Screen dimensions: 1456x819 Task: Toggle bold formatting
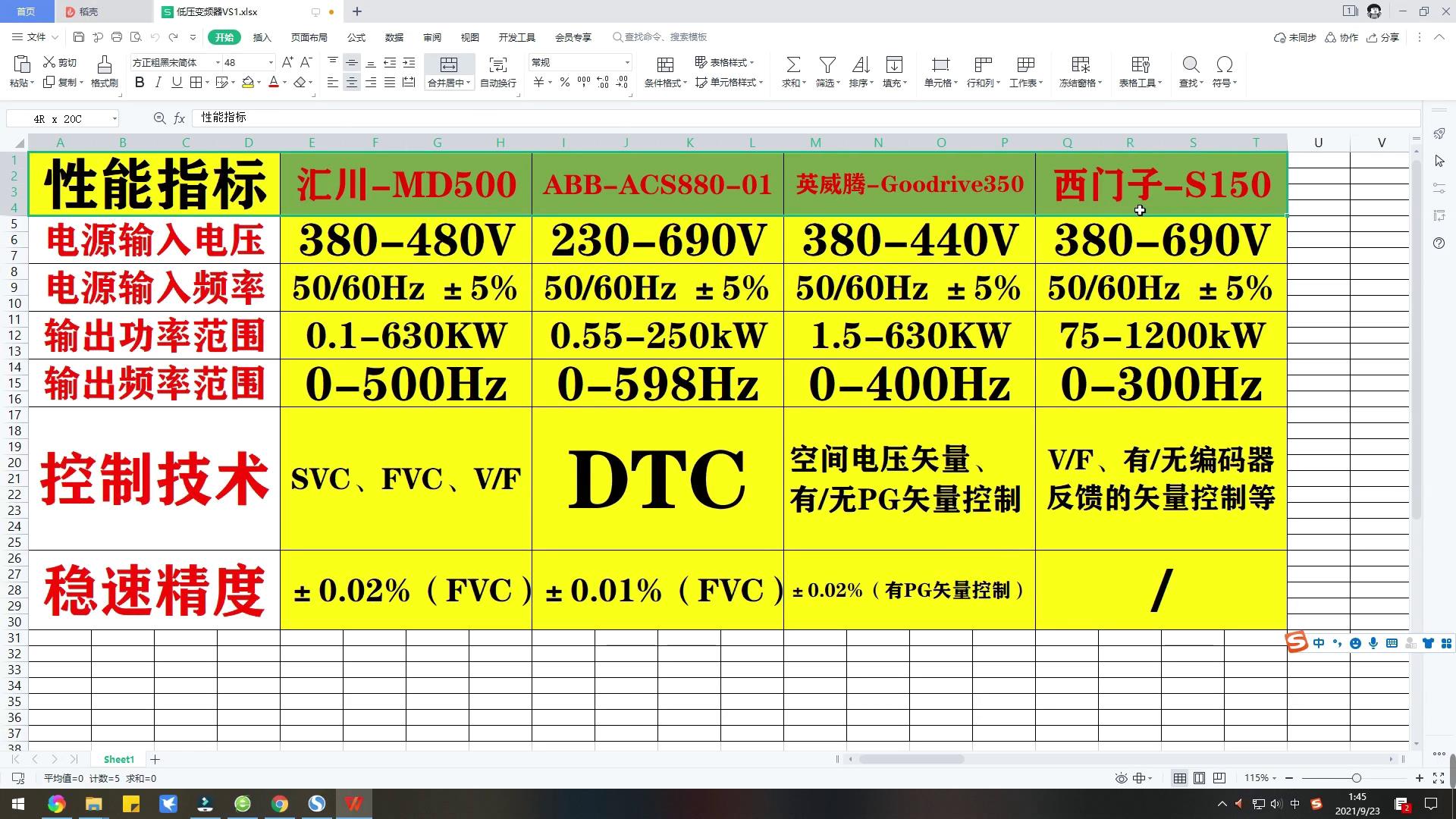[140, 83]
